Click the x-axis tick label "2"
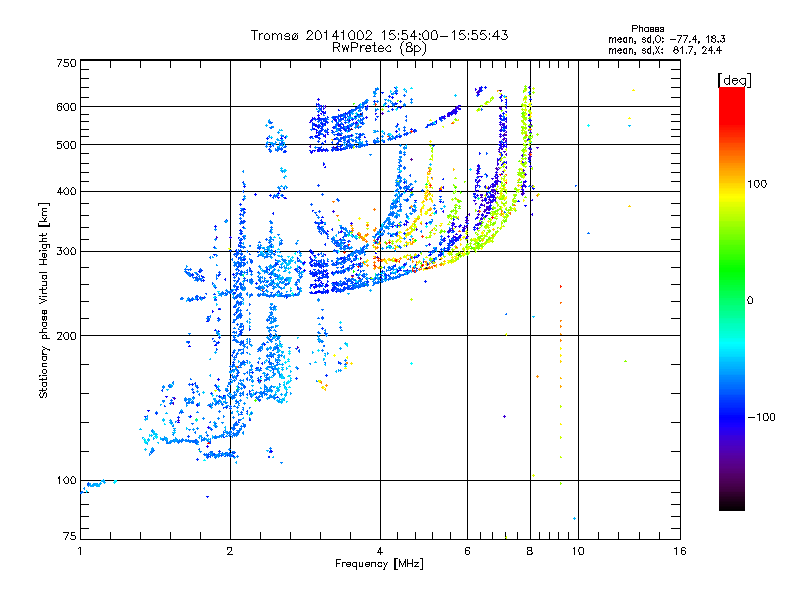 230,551
